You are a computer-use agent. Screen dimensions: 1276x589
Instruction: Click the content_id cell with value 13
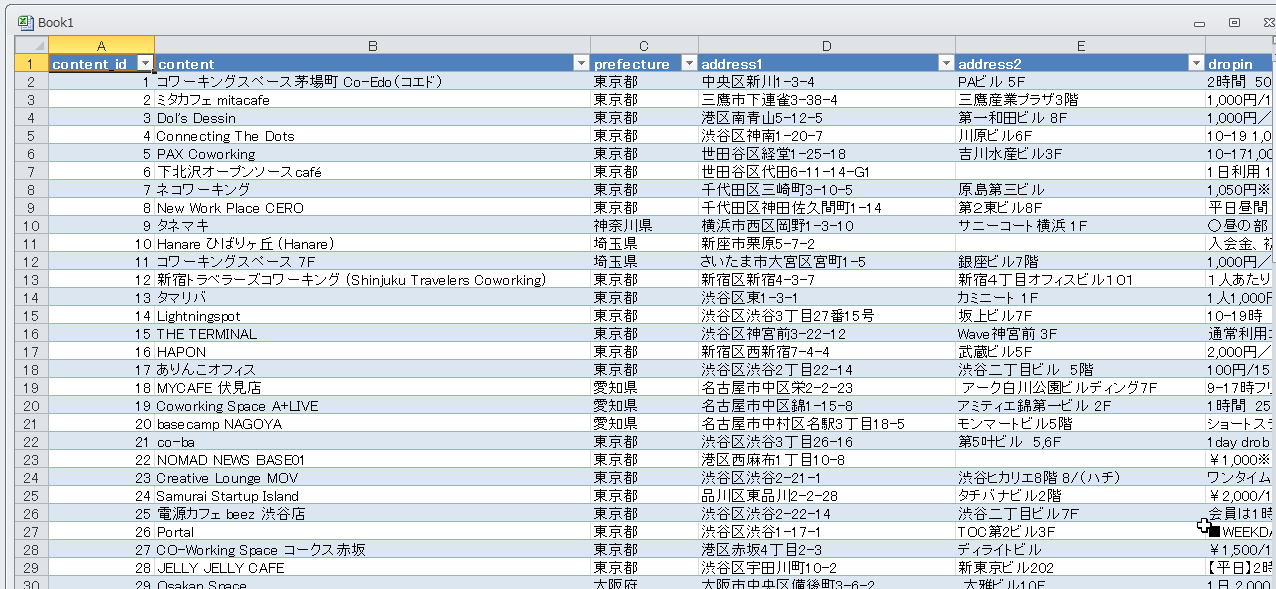(101, 297)
